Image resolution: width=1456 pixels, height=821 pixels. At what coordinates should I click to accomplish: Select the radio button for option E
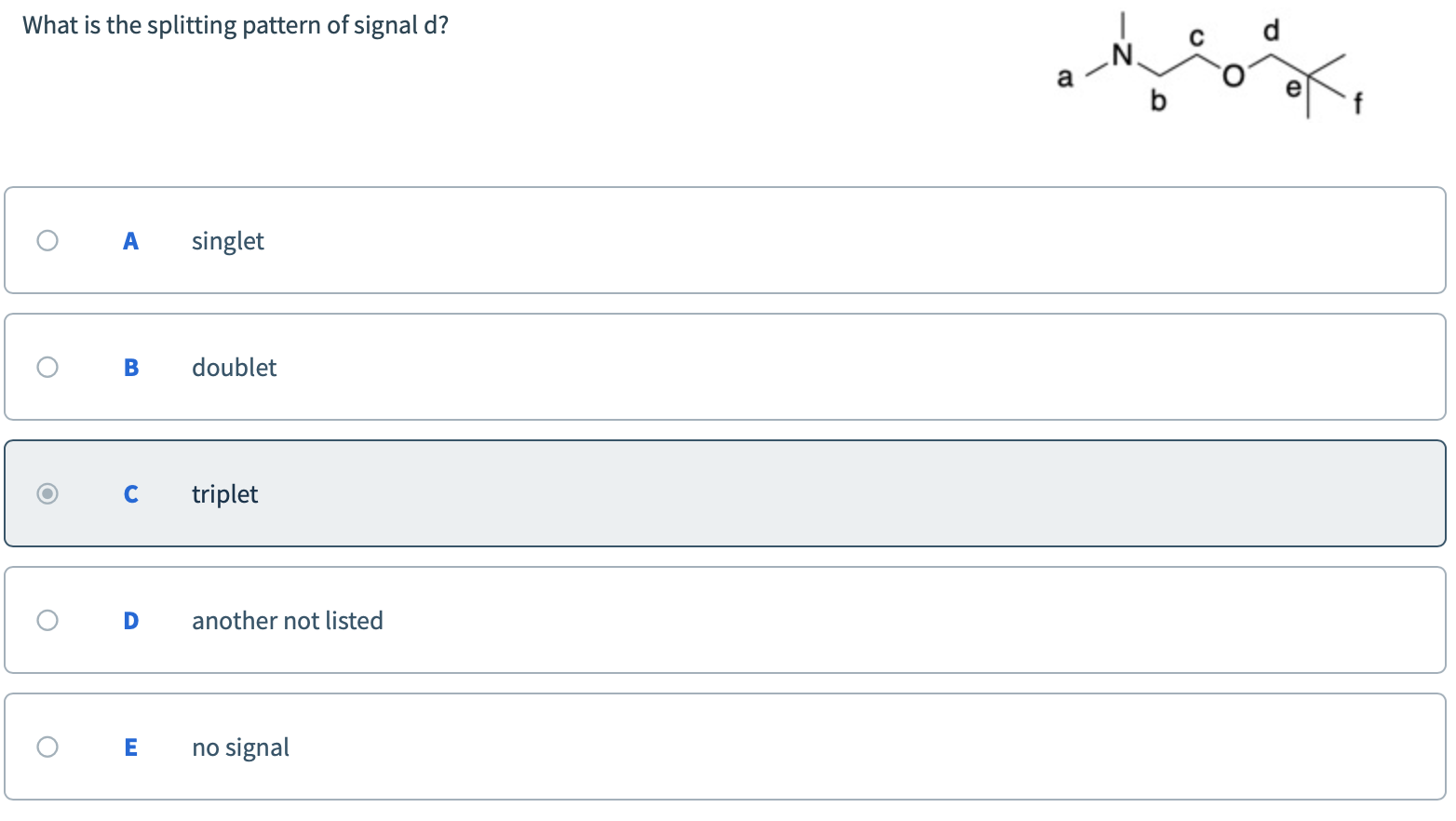pyautogui.click(x=47, y=747)
